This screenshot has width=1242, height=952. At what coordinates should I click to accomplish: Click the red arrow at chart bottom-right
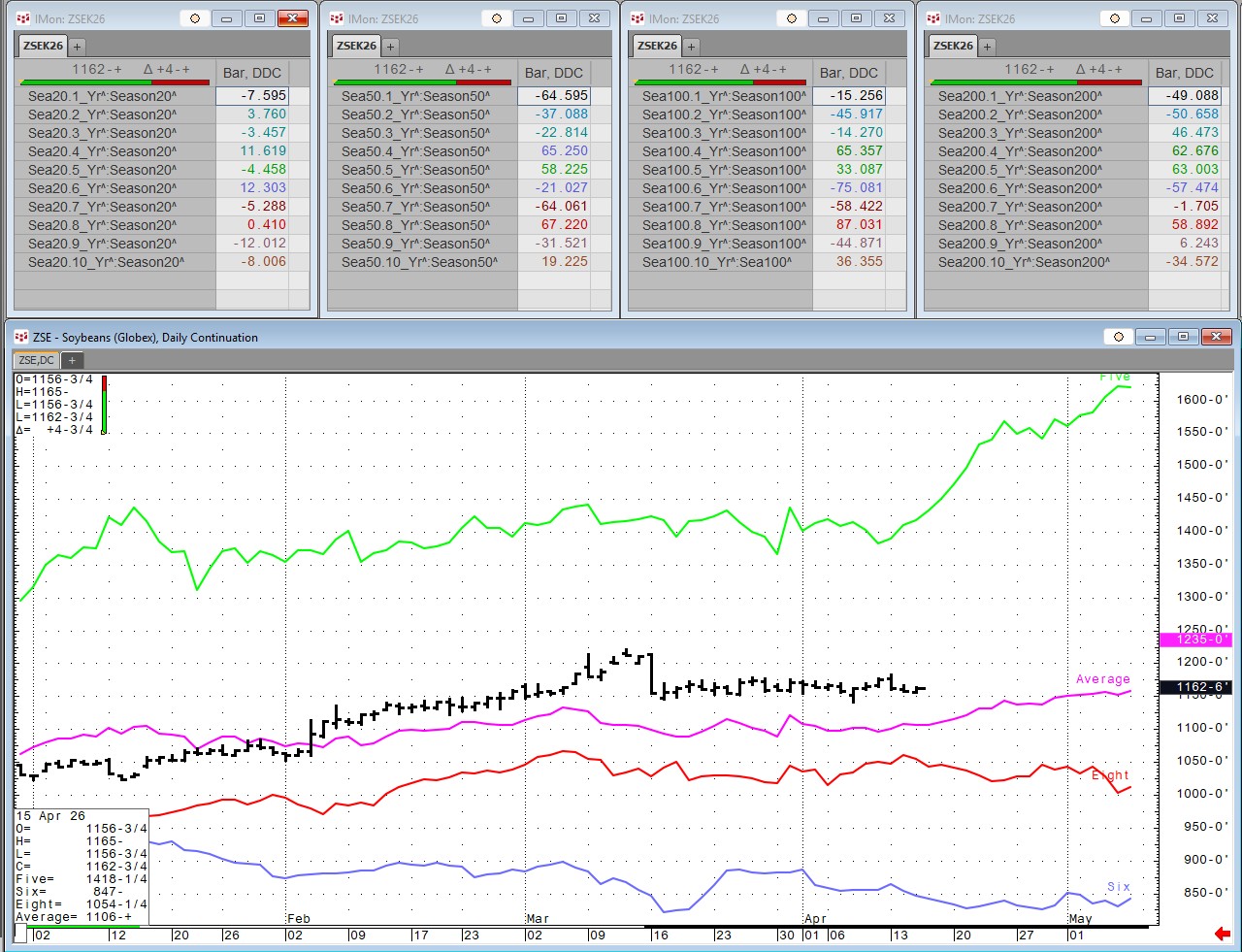1222,934
